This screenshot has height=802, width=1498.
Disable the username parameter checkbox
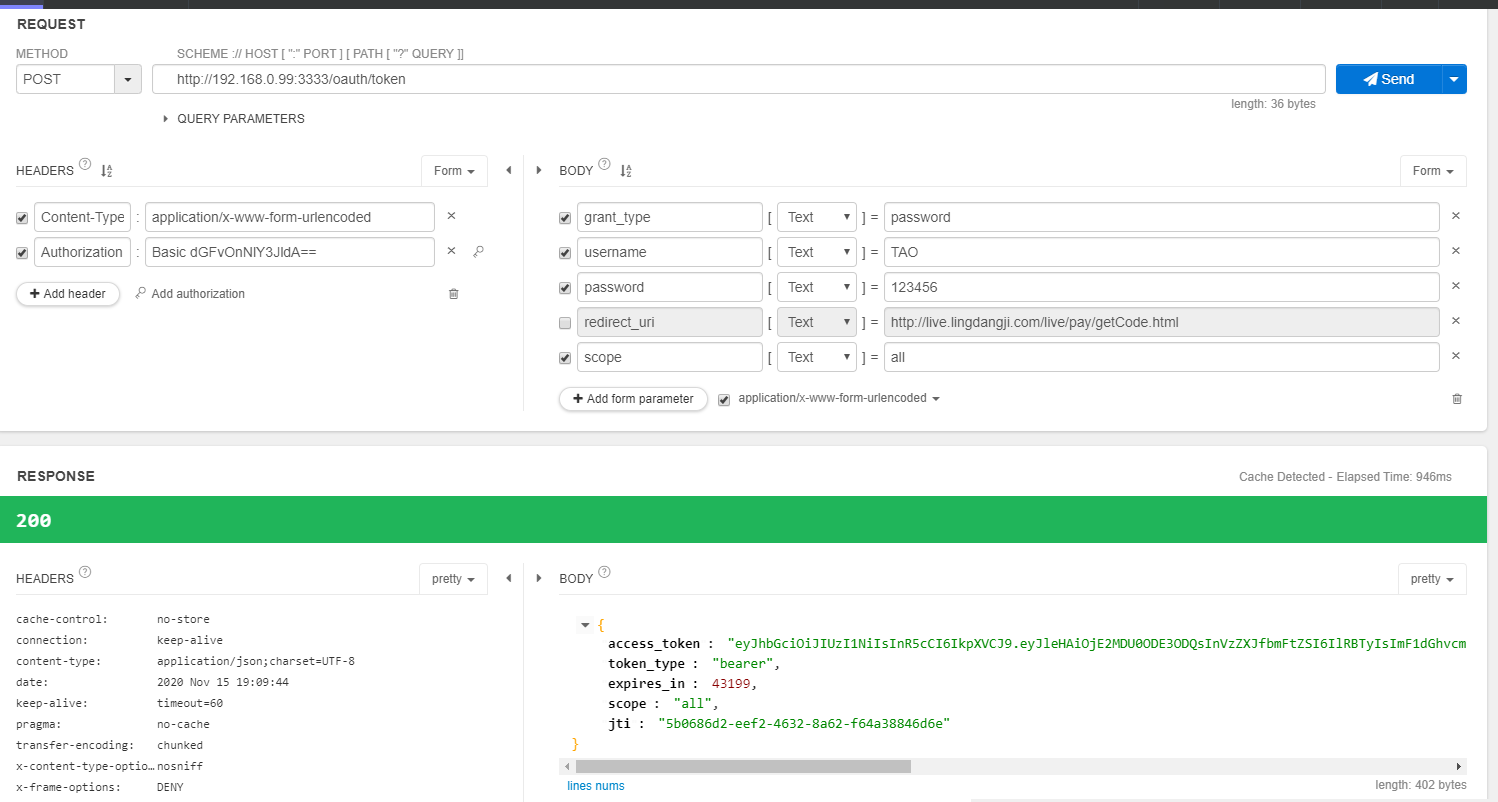565,253
